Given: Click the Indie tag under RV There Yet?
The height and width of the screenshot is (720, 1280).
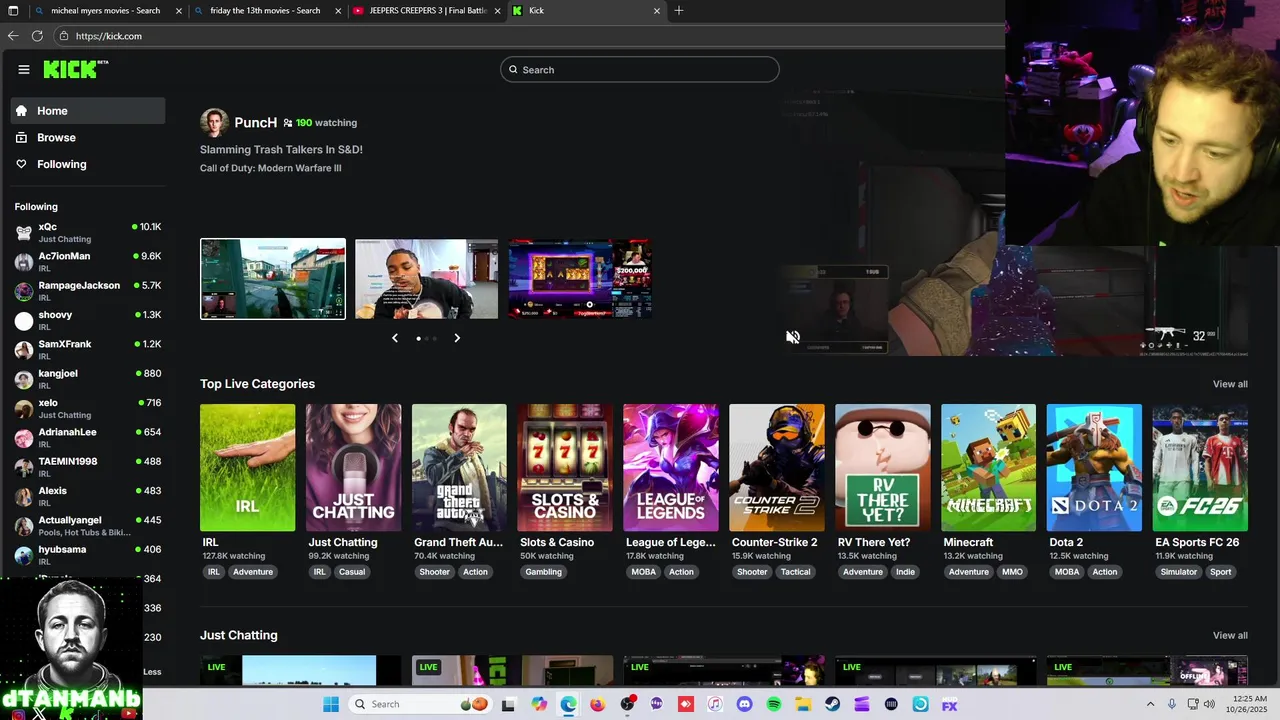Looking at the screenshot, I should (x=905, y=572).
